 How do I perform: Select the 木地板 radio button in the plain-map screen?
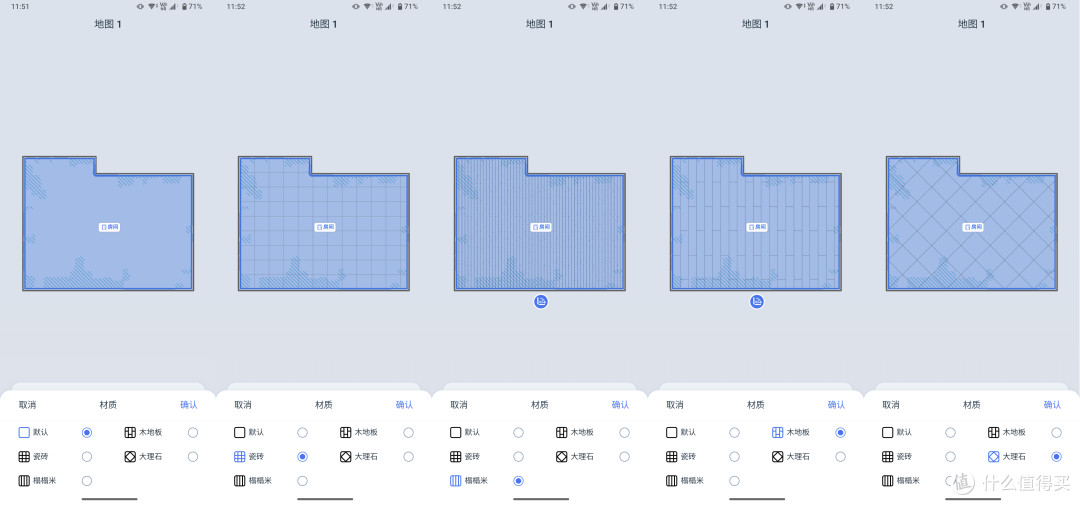(x=193, y=433)
